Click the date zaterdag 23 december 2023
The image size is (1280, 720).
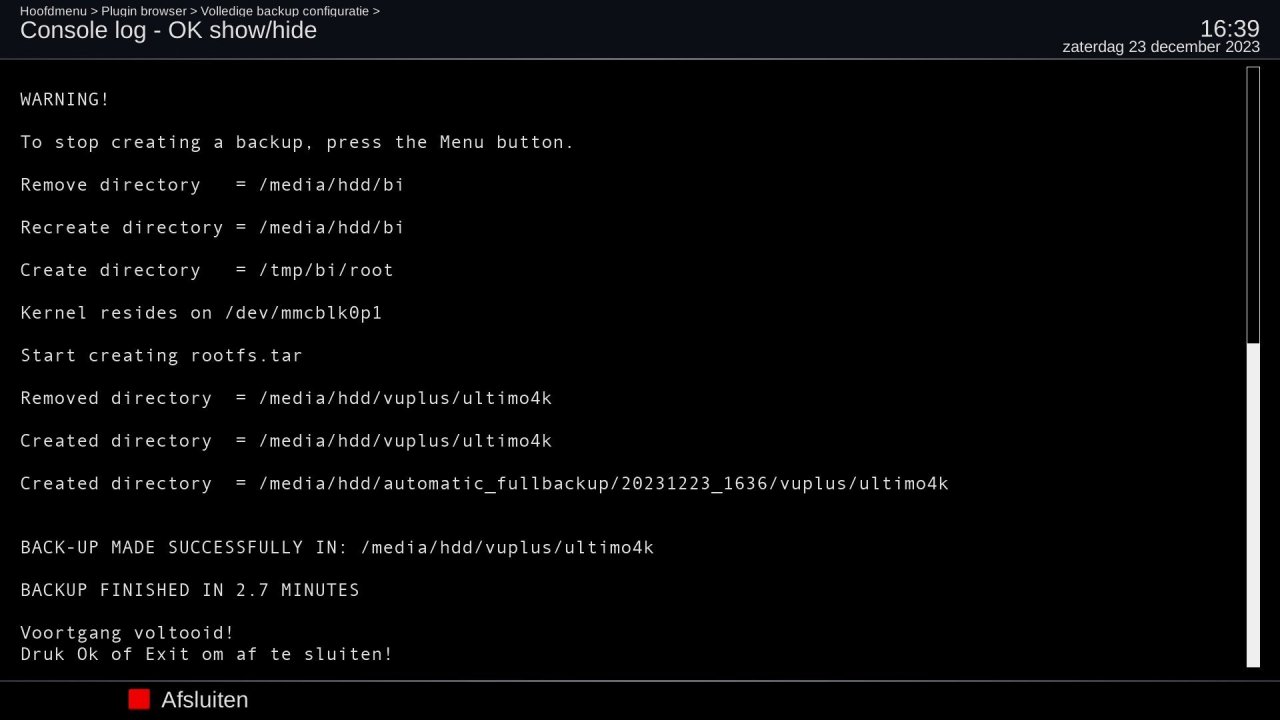[1160, 47]
